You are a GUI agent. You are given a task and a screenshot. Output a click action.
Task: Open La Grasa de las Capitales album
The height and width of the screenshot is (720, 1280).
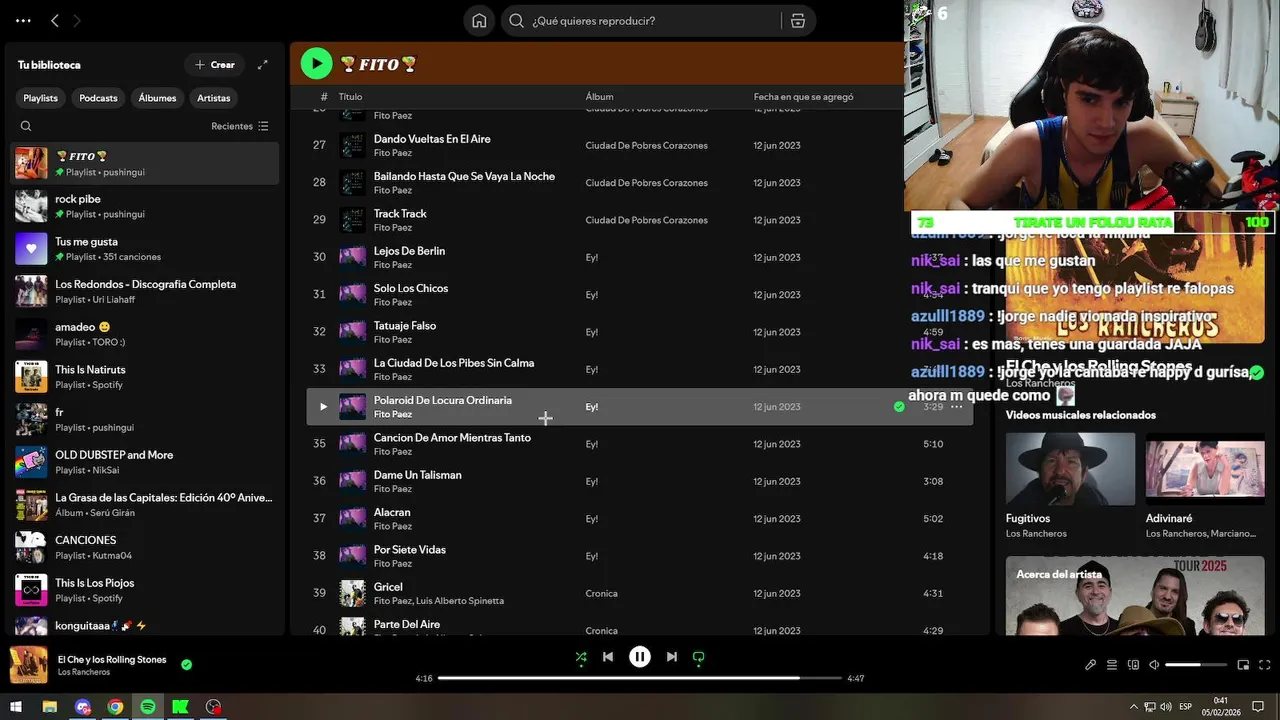tap(145, 504)
